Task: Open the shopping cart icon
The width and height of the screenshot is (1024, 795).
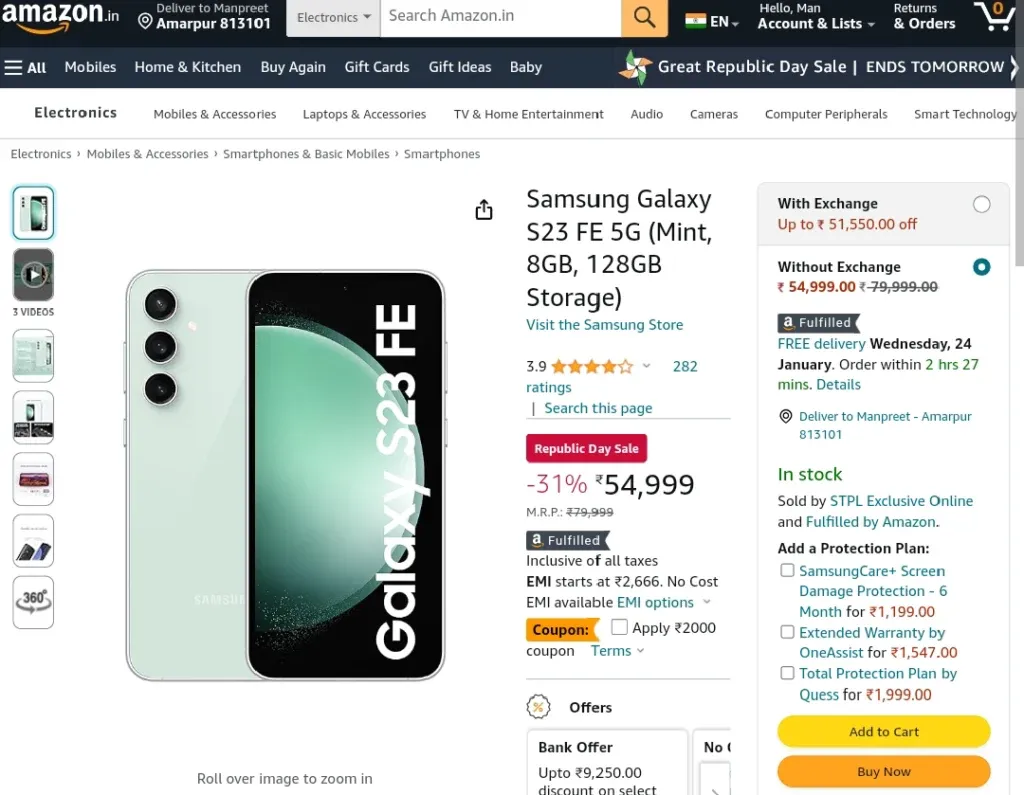Action: click(994, 16)
